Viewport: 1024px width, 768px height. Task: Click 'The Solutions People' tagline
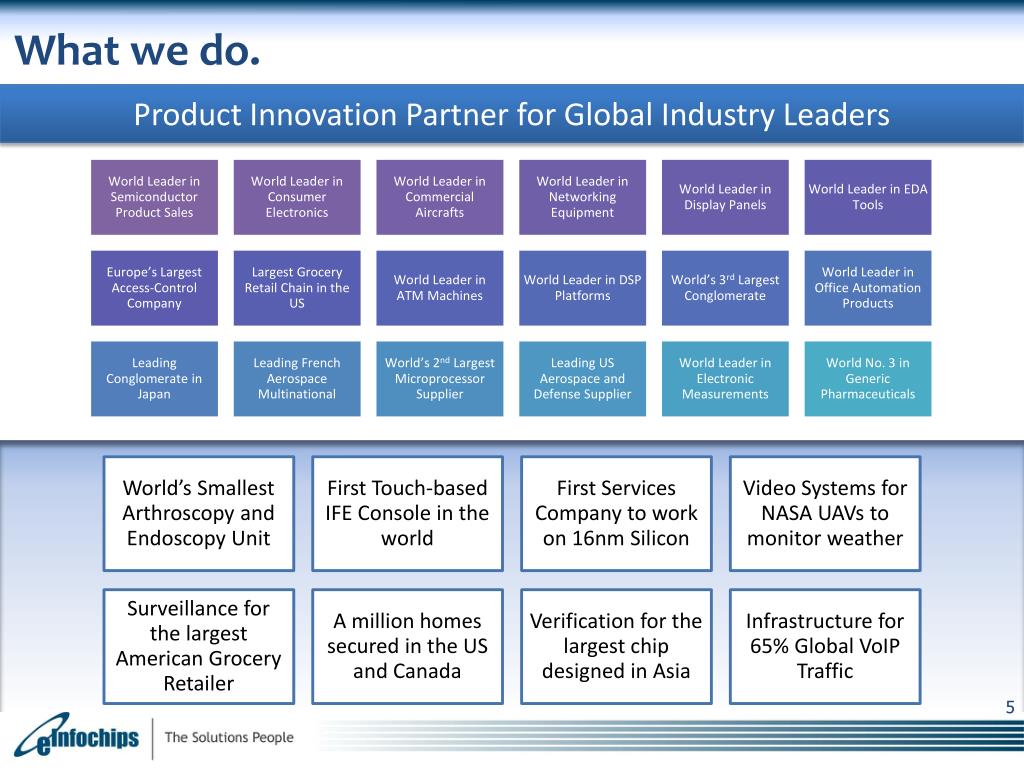[229, 737]
